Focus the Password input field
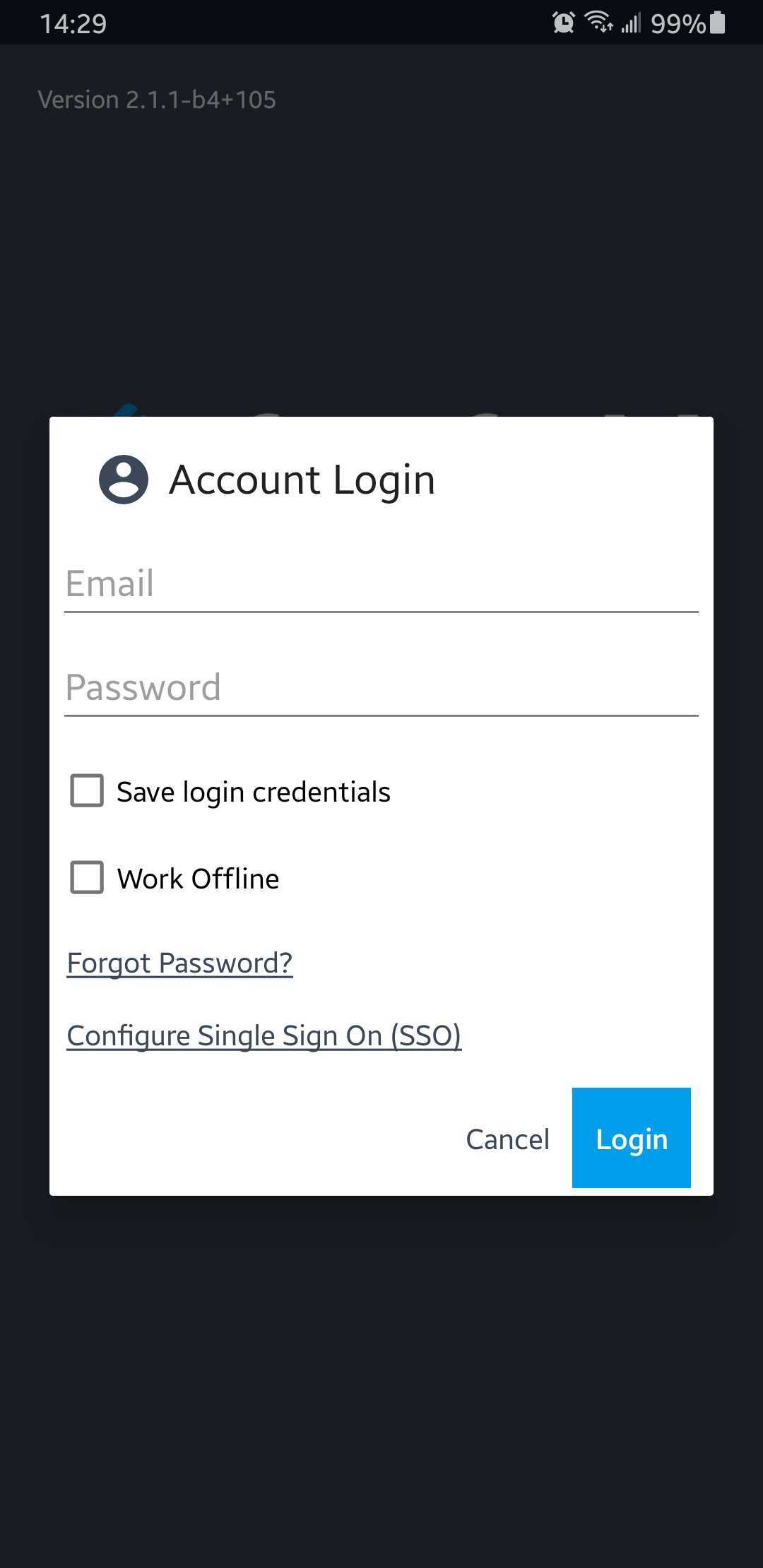This screenshot has width=763, height=1568. (x=381, y=688)
